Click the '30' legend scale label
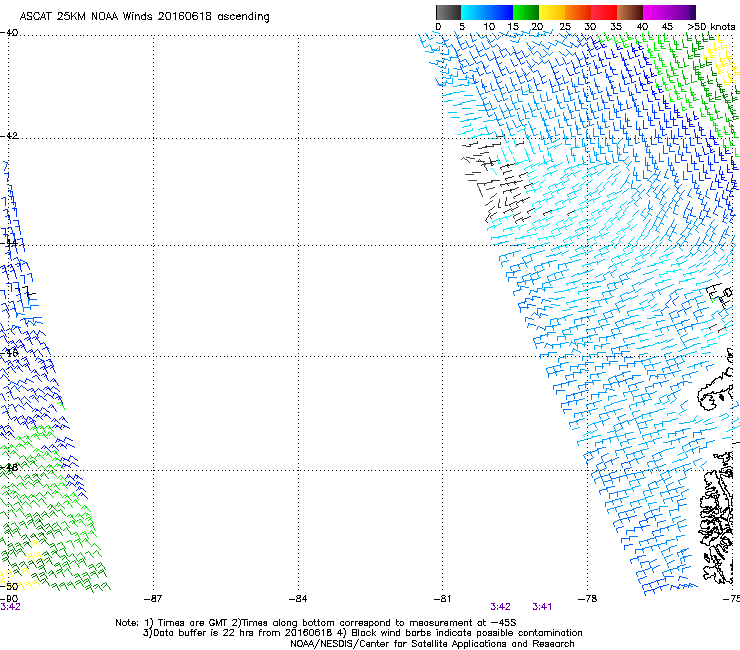This screenshot has width=740, height=650. [x=590, y=27]
